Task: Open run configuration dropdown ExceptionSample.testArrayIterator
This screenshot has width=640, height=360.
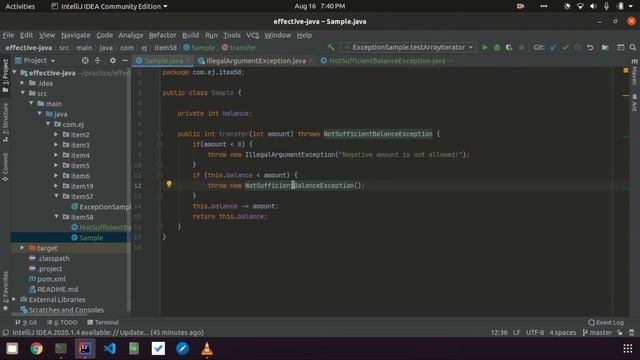Action: pyautogui.click(x=408, y=47)
